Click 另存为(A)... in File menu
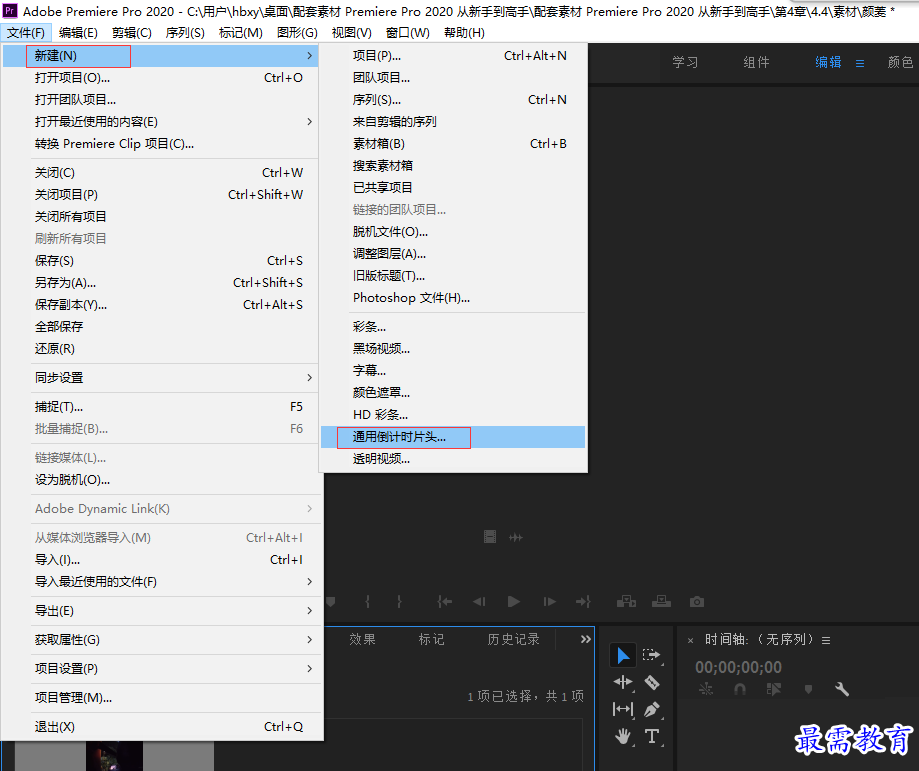 click(161, 283)
